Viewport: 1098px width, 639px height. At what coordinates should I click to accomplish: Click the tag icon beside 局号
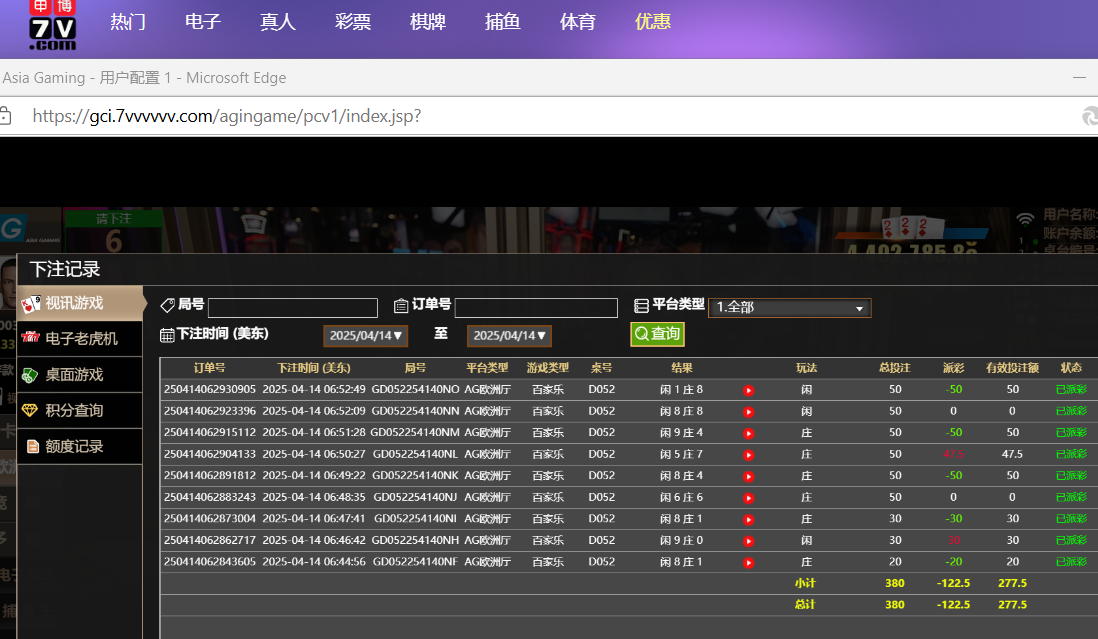tap(167, 305)
